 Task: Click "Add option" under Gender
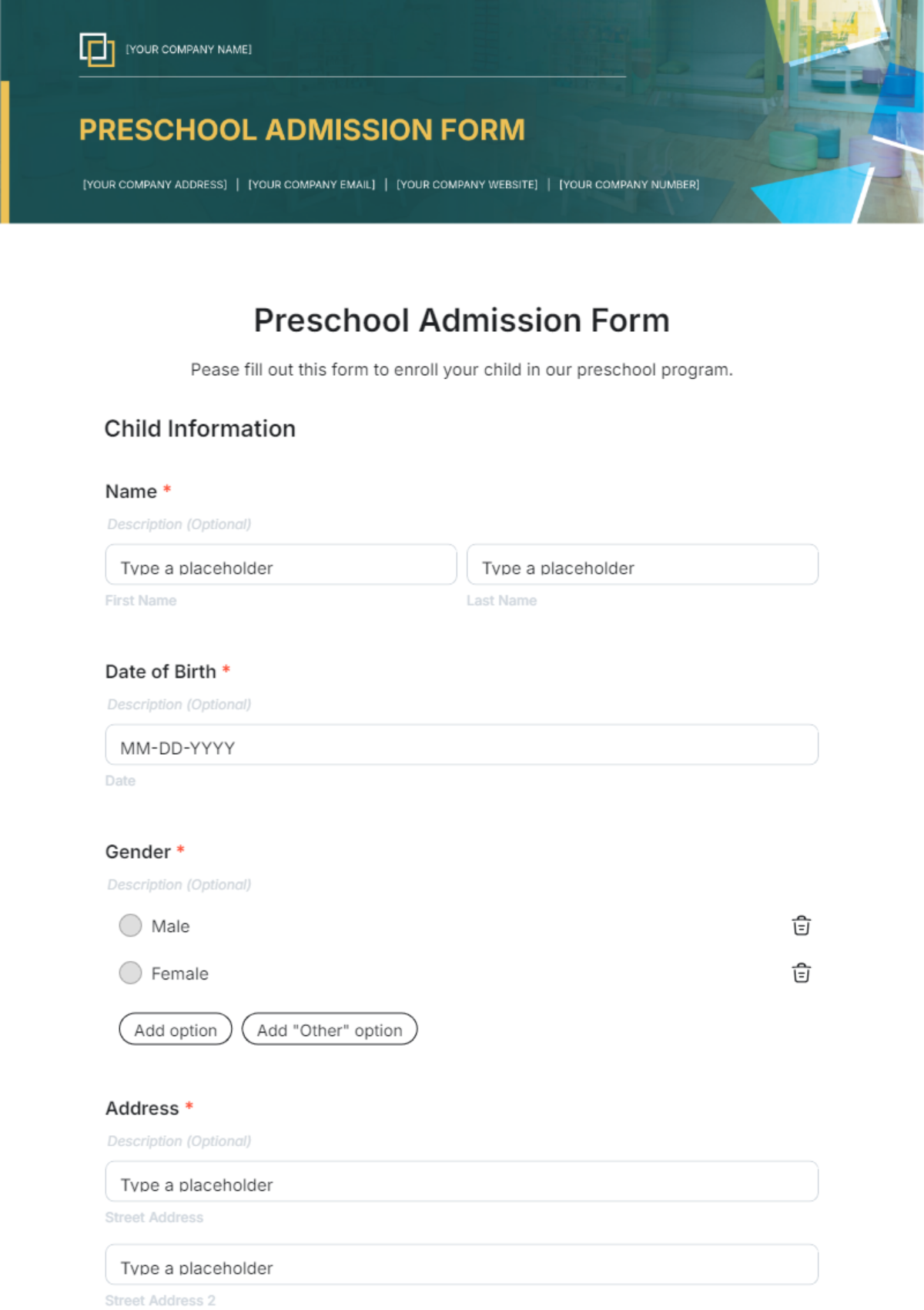coord(175,1029)
